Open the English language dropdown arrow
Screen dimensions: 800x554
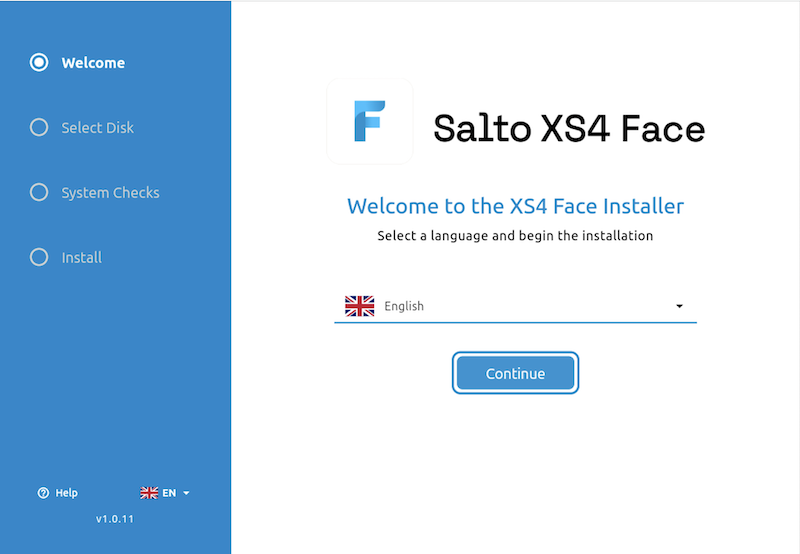point(679,306)
